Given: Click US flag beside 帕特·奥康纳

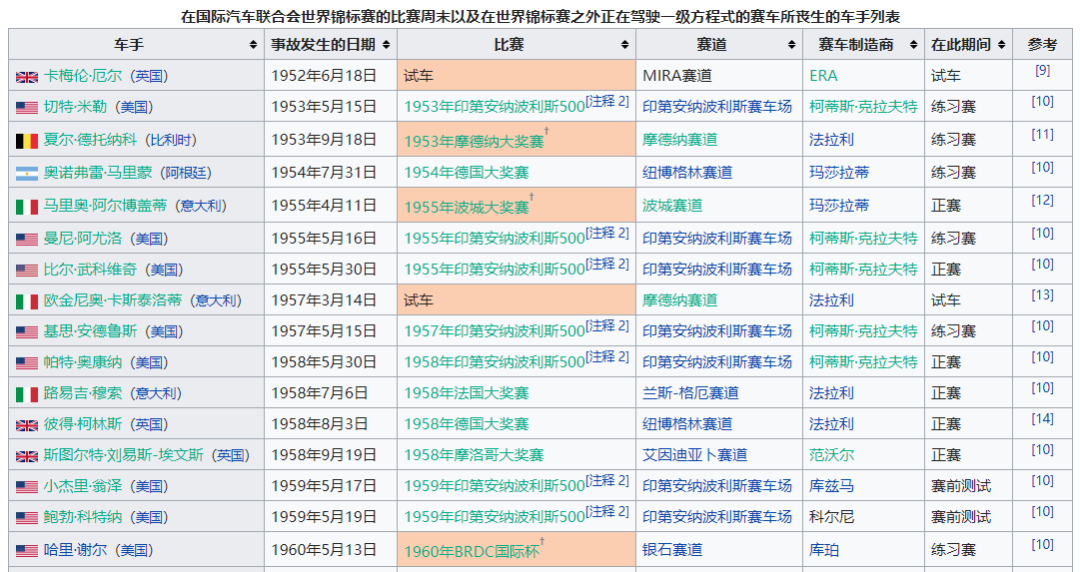Looking at the screenshot, I should tap(27, 363).
